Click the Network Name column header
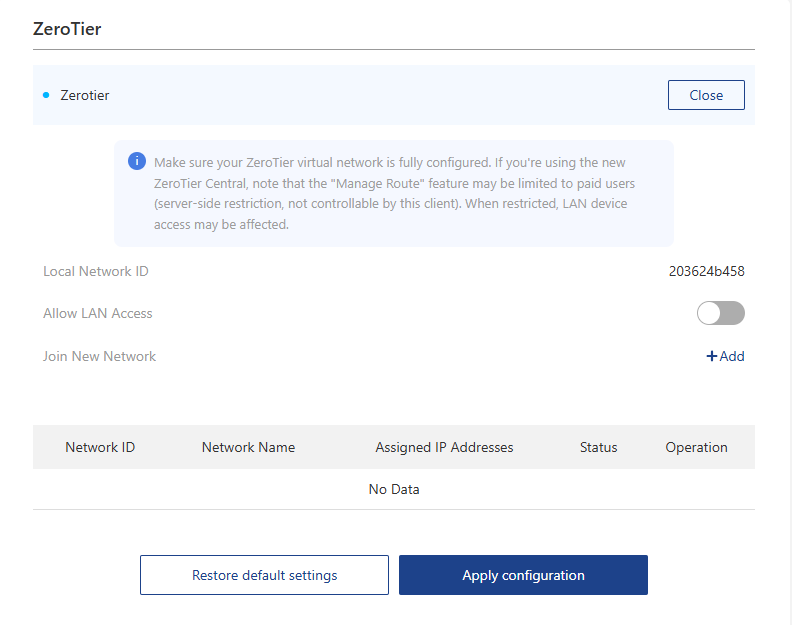Screen dimensions: 792x625 tap(248, 447)
